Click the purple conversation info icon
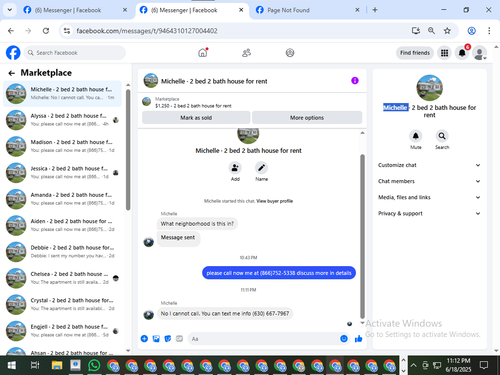 (x=355, y=81)
